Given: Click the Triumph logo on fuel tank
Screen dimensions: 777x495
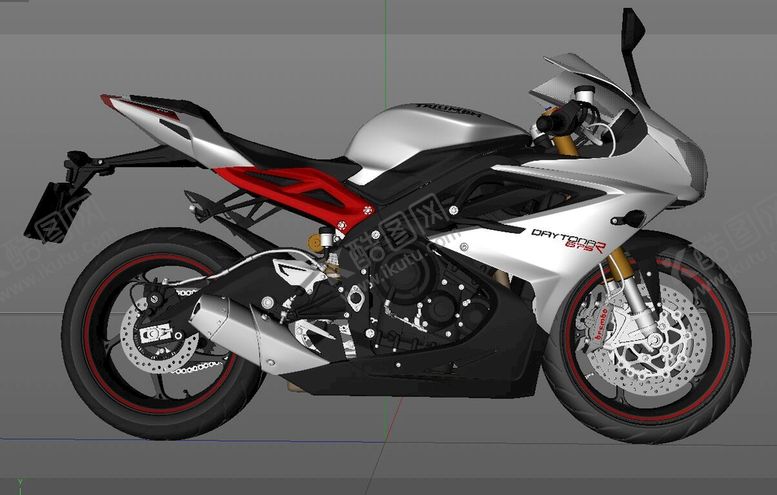Looking at the screenshot, I should click(447, 111).
